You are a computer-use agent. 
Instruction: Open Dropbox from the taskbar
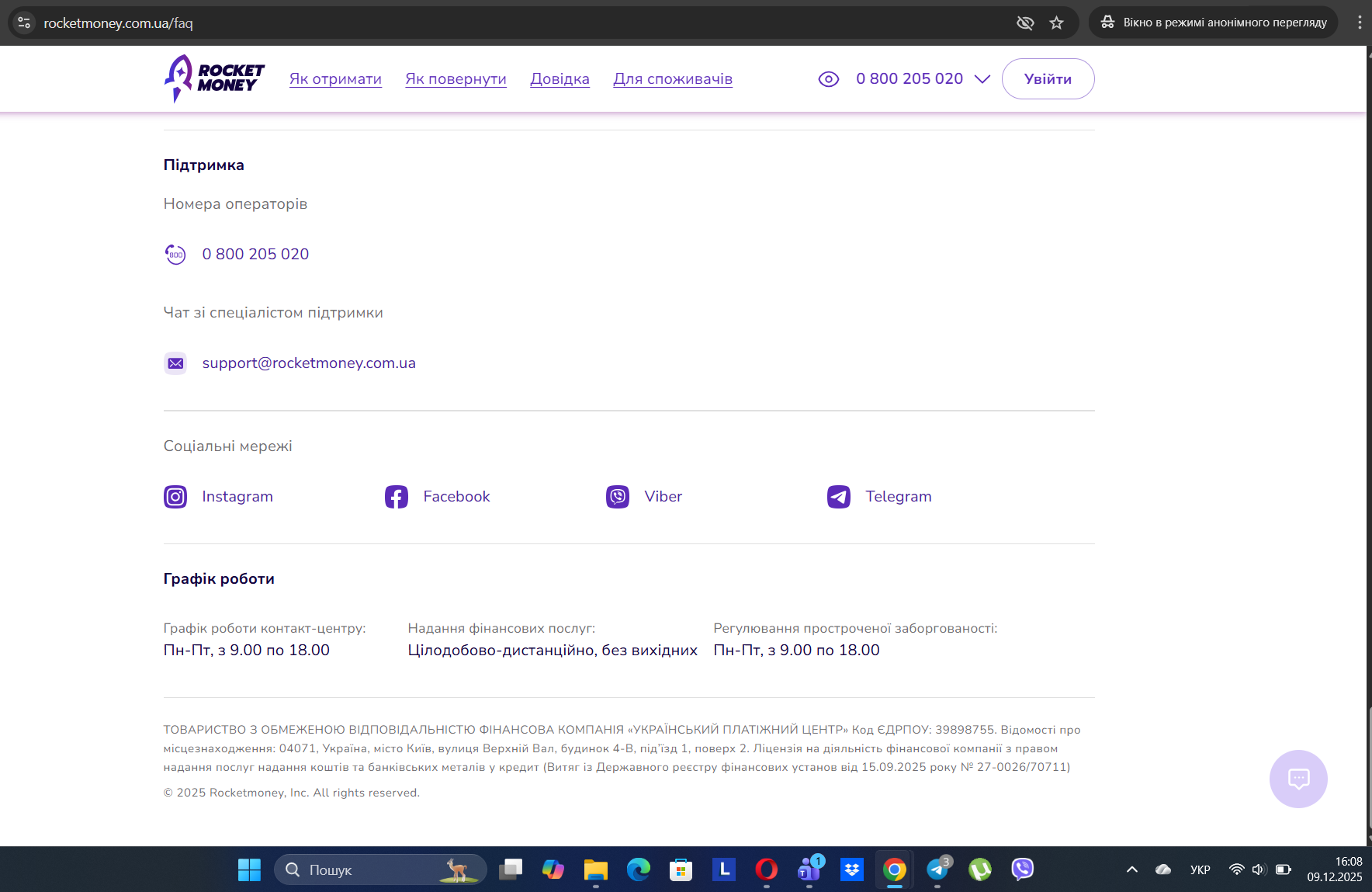(x=851, y=869)
